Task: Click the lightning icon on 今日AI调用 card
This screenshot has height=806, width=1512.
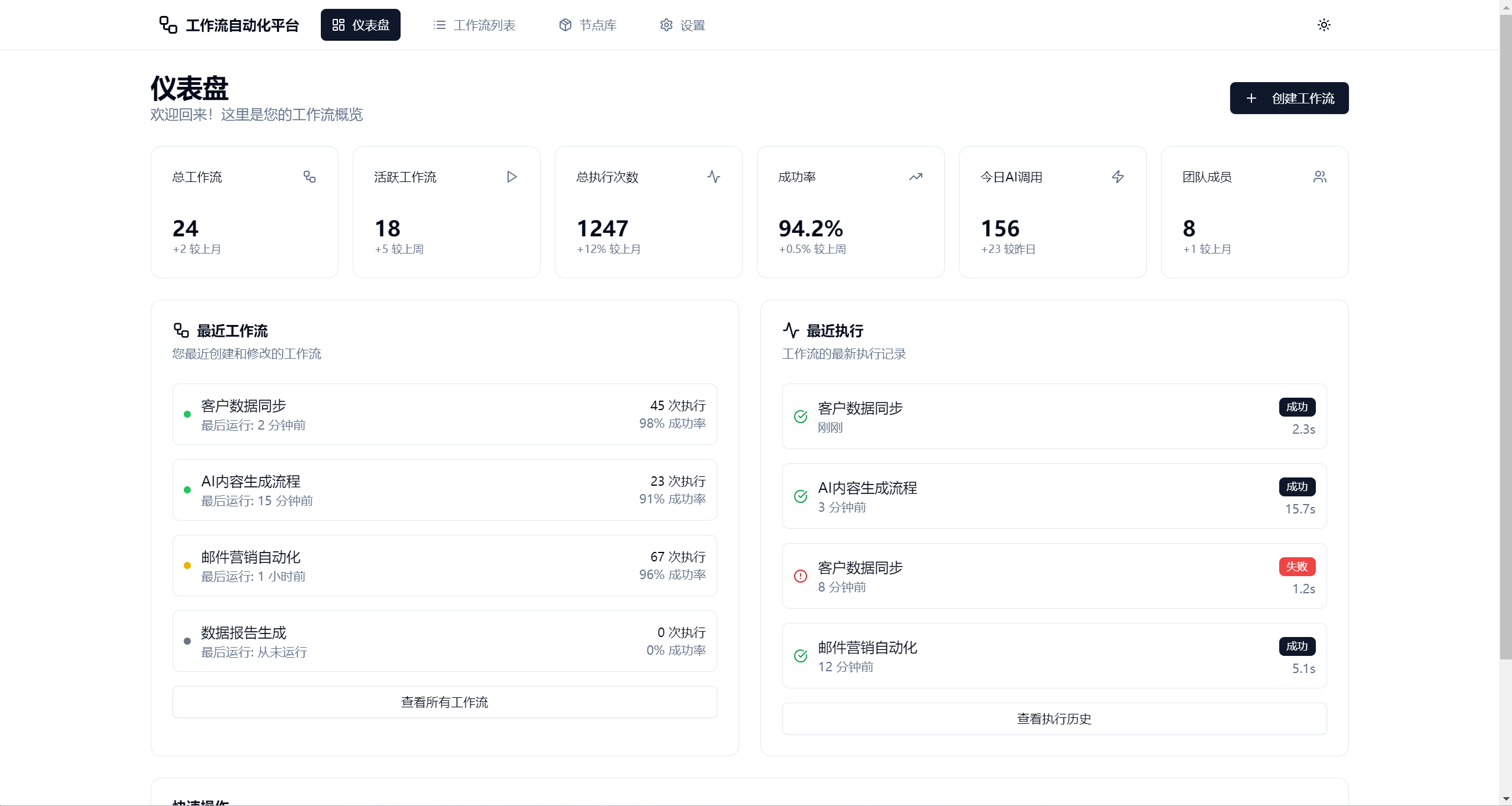Action: click(1118, 177)
